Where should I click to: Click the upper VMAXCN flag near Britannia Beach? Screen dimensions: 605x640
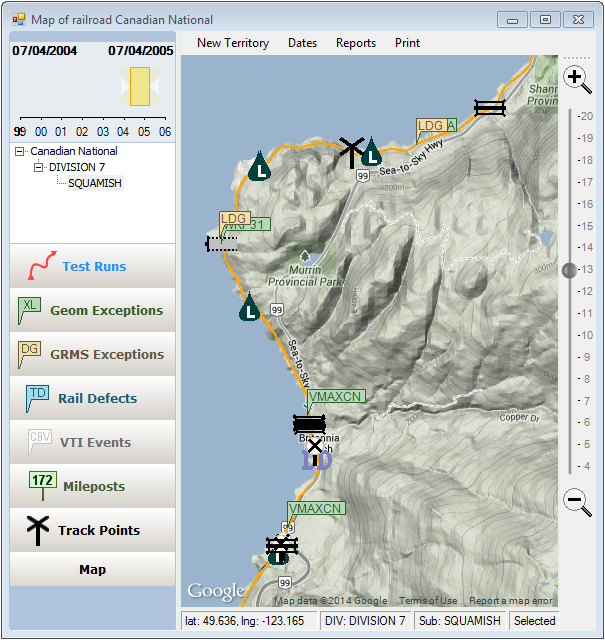[336, 397]
